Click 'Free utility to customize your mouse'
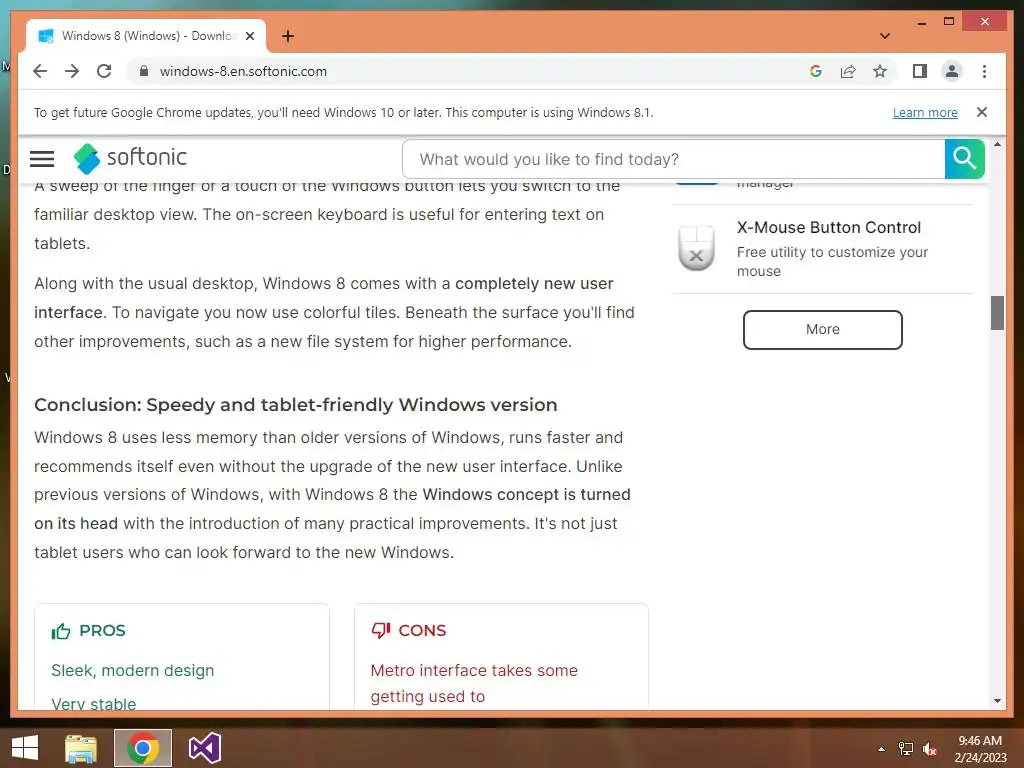The image size is (1024, 768). 832,261
